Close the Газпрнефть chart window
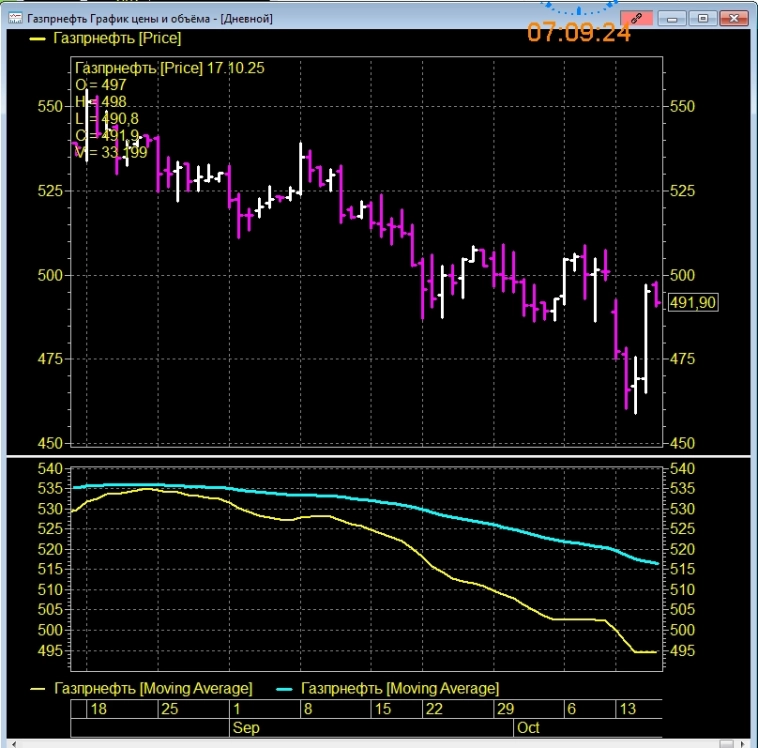The width and height of the screenshot is (758, 748). pos(733,19)
